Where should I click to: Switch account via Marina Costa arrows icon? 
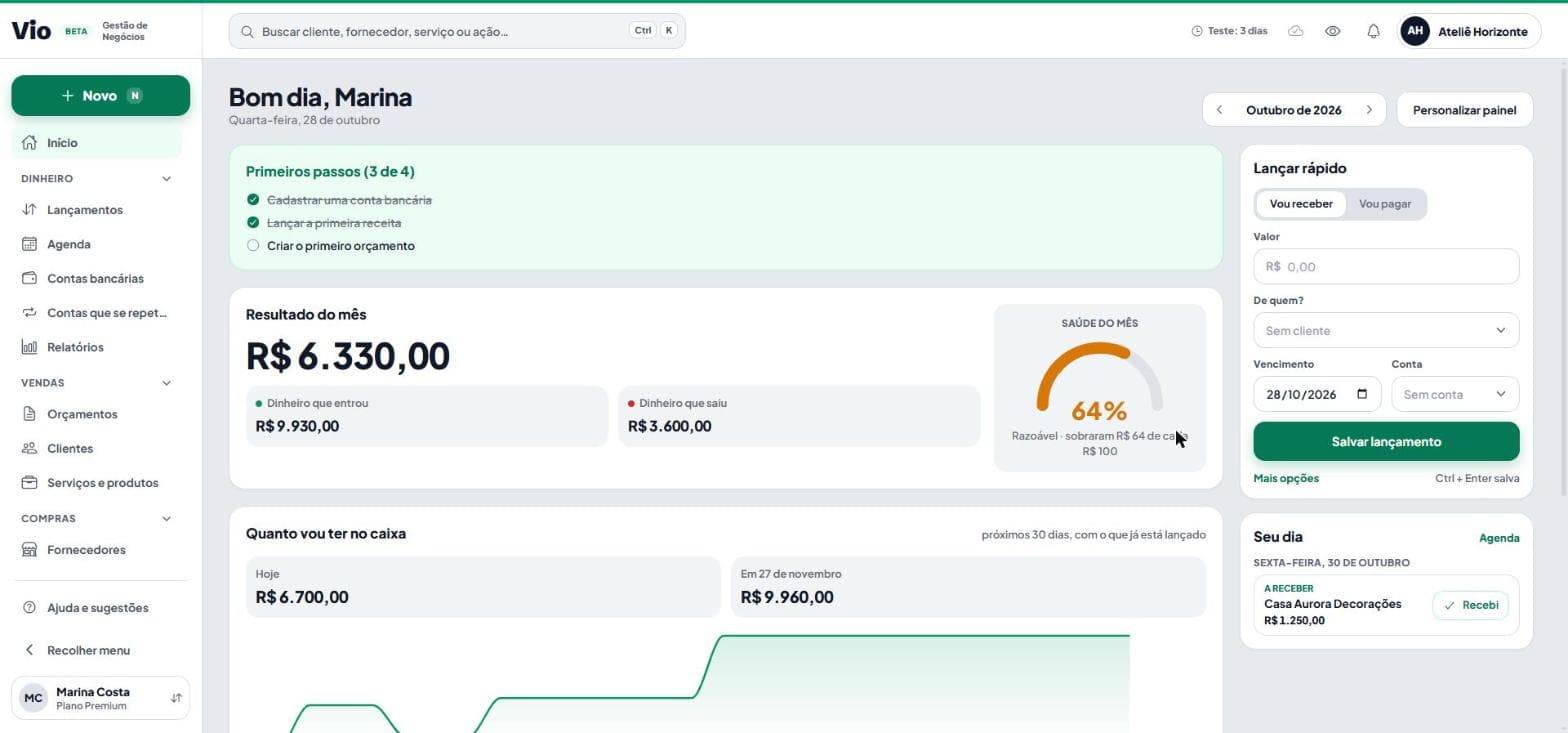pos(176,698)
